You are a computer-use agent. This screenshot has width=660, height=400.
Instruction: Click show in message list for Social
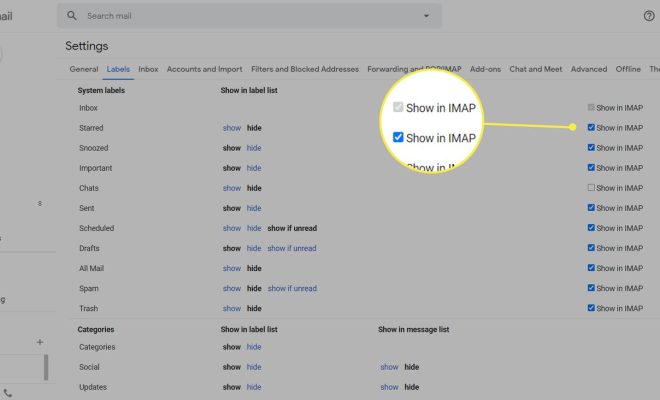(x=389, y=367)
